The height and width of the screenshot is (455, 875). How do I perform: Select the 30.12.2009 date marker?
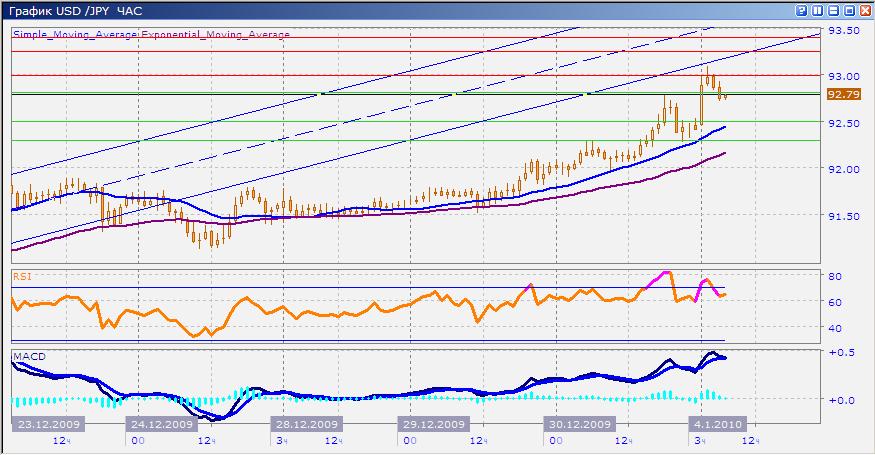pos(580,424)
